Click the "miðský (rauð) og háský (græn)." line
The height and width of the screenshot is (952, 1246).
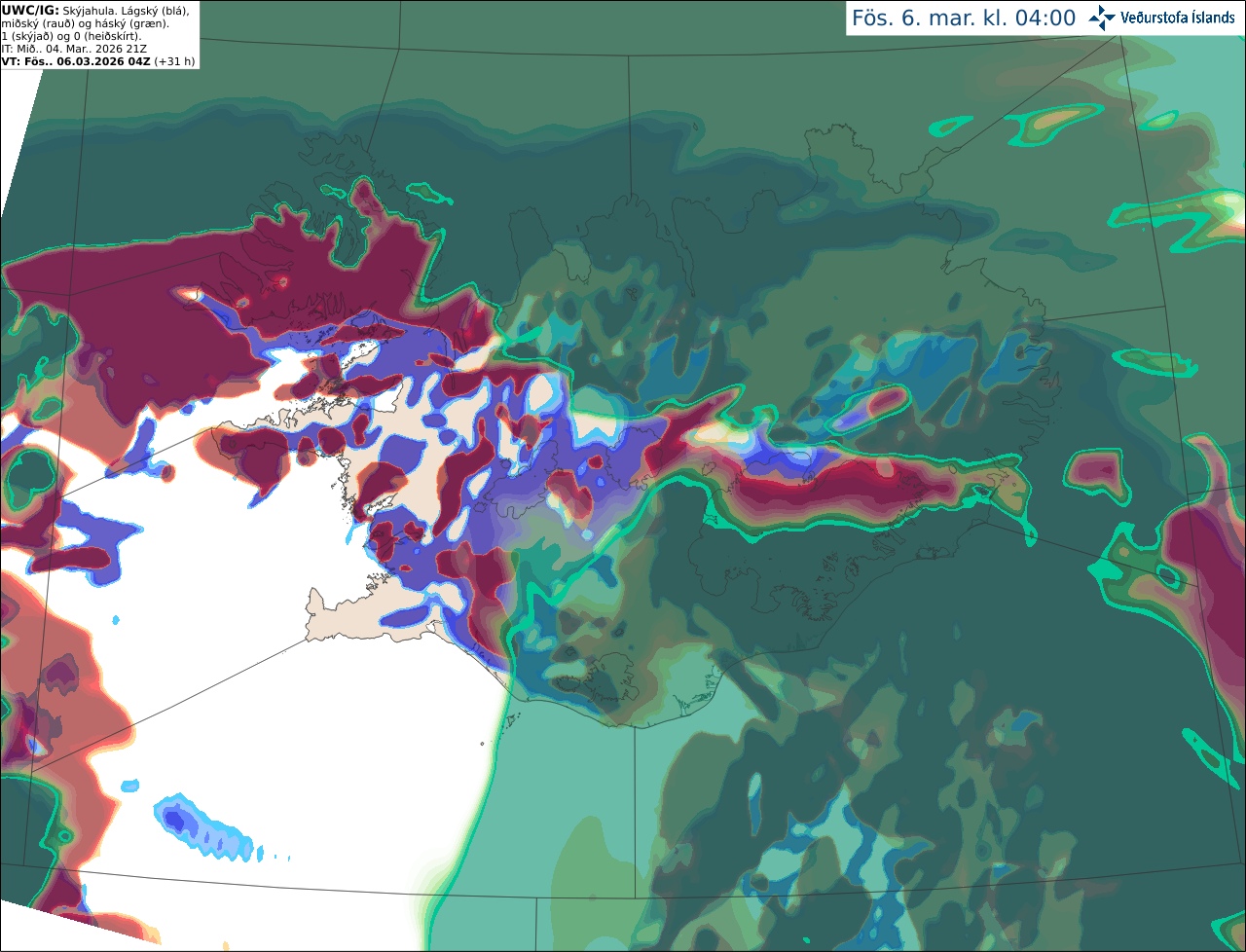coord(85,23)
